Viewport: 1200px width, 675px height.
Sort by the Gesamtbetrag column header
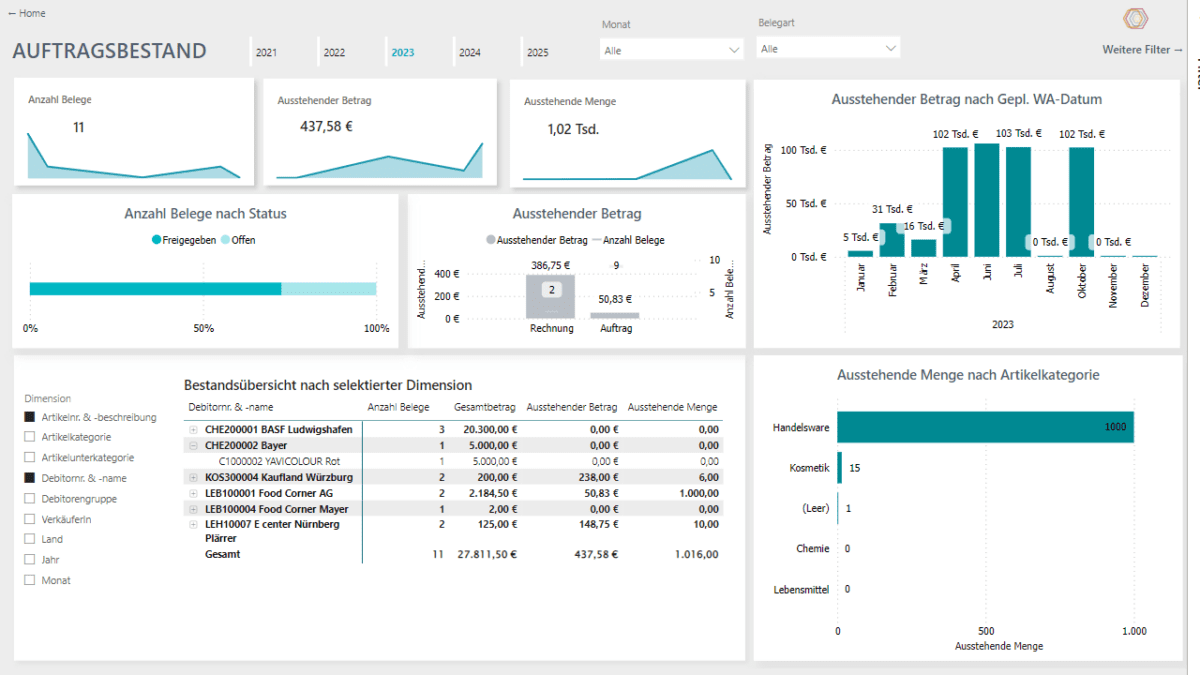pos(484,407)
